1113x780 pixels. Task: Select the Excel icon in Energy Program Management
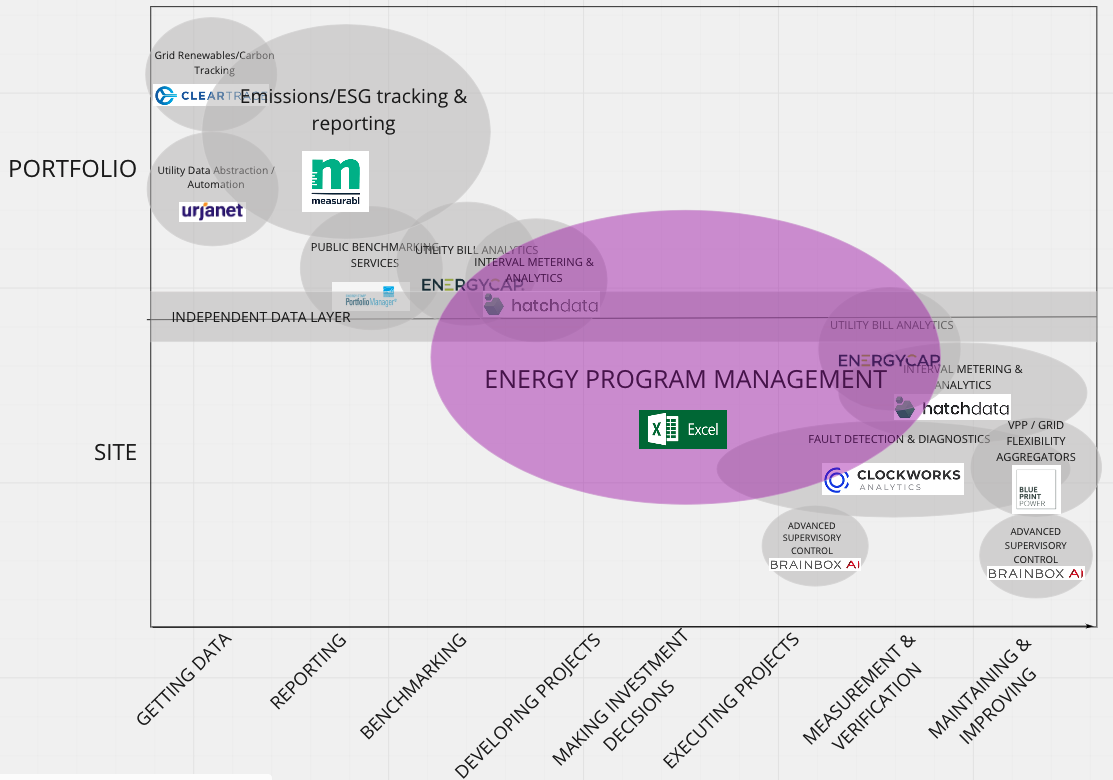[x=683, y=428]
